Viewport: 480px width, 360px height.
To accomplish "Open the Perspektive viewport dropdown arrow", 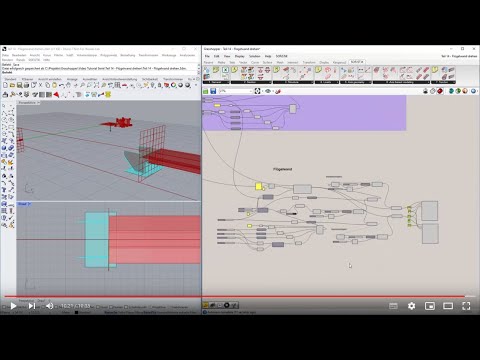I will coord(38,103).
